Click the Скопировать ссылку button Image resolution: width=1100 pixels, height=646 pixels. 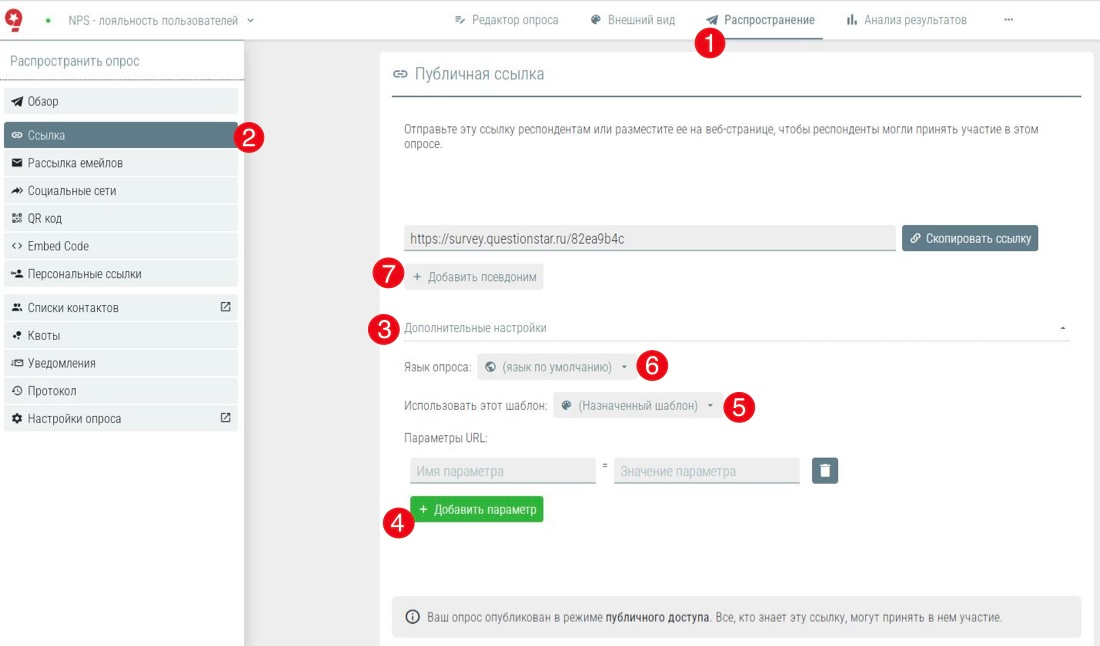click(969, 238)
